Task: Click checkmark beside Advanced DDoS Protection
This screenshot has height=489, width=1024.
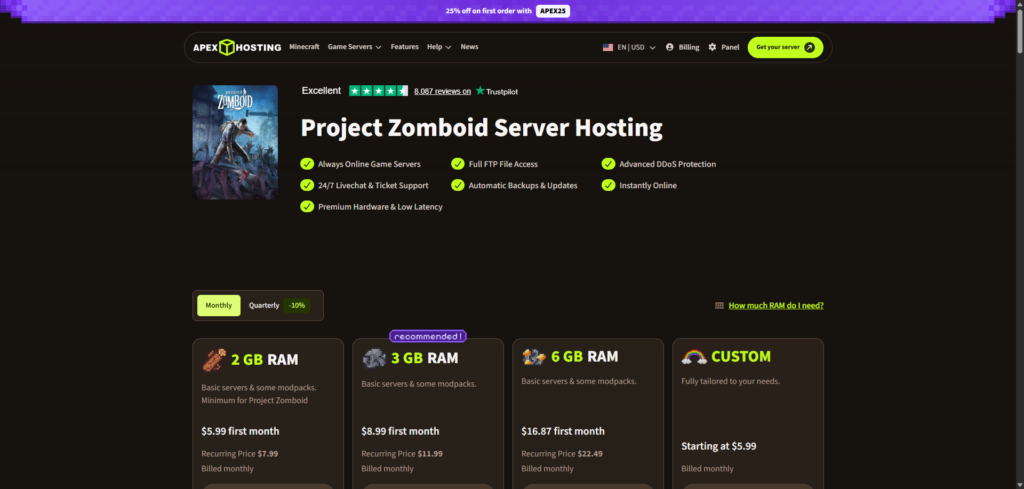Action: click(608, 164)
